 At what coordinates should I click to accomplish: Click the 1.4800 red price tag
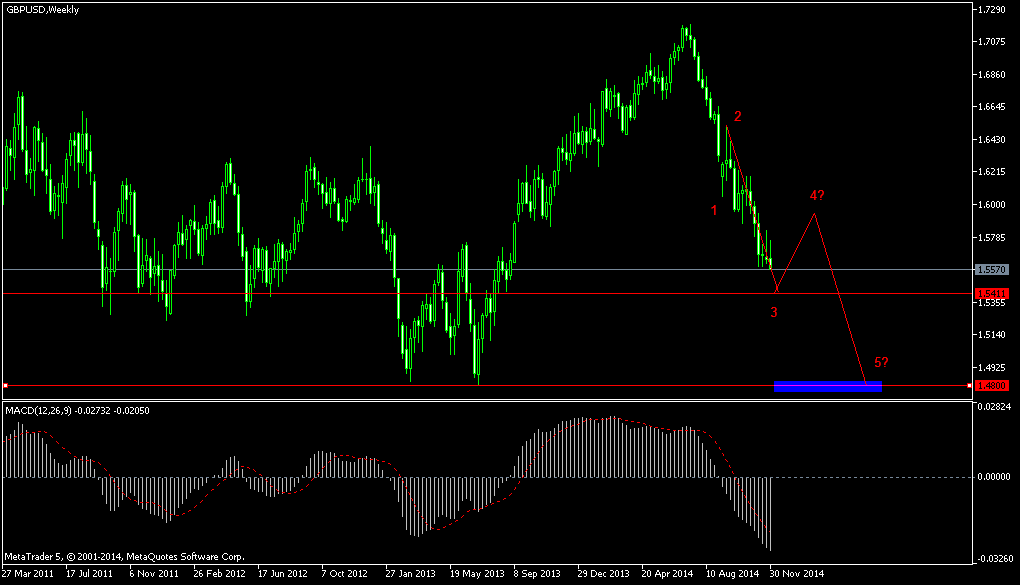click(992, 386)
